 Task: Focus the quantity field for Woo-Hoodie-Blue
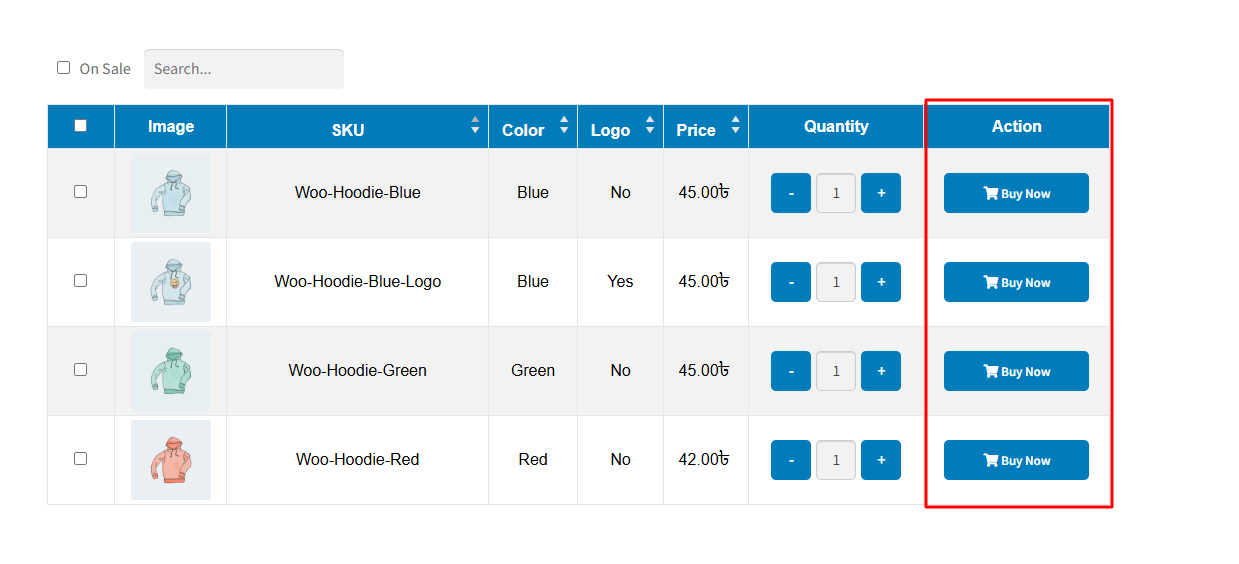(835, 193)
